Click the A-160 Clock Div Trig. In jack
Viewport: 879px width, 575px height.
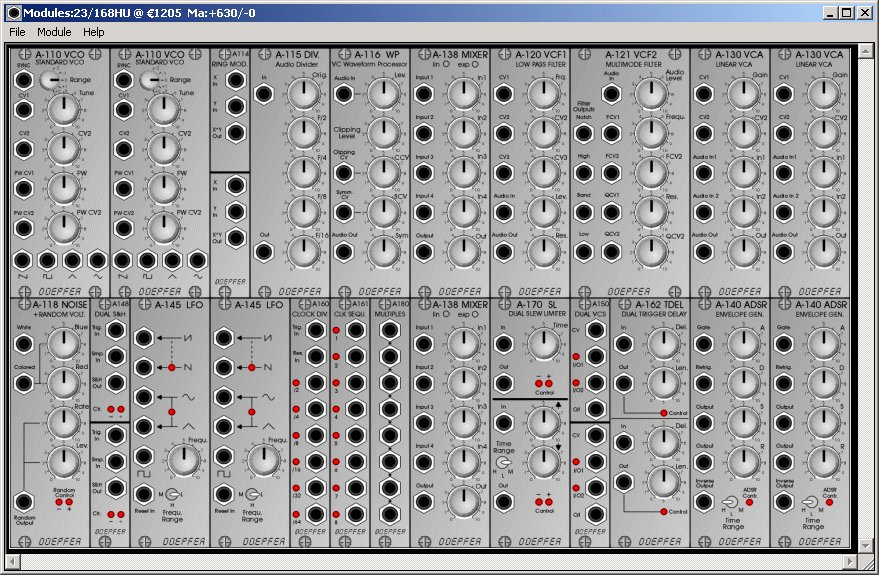316,330
